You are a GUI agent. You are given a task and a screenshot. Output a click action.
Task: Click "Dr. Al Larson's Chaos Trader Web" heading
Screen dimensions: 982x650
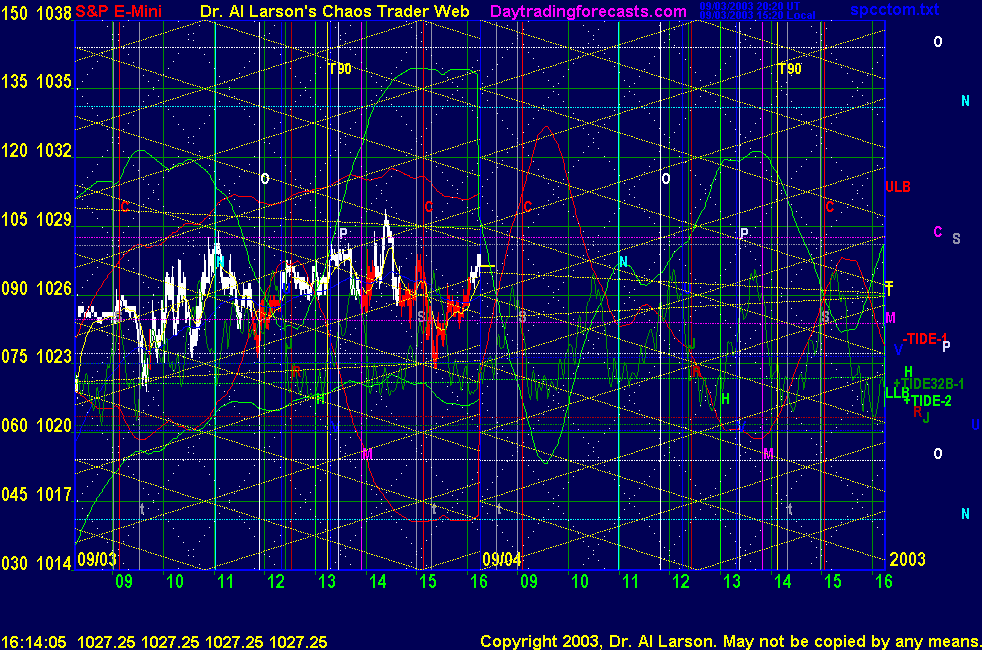click(334, 11)
